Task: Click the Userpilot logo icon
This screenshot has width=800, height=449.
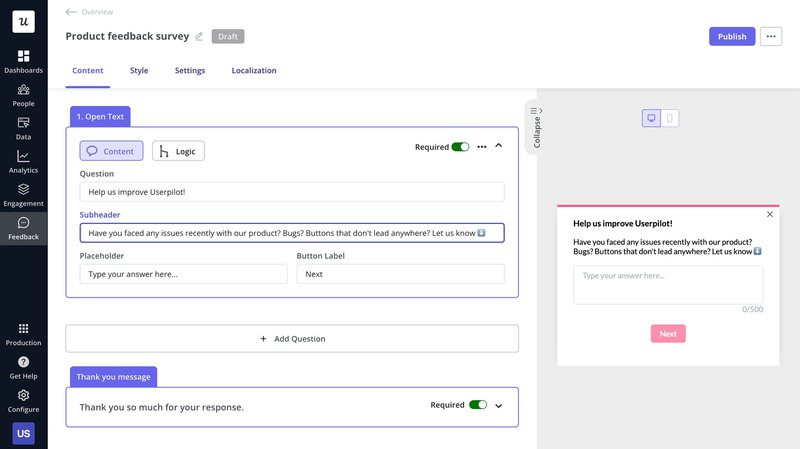Action: [x=23, y=21]
